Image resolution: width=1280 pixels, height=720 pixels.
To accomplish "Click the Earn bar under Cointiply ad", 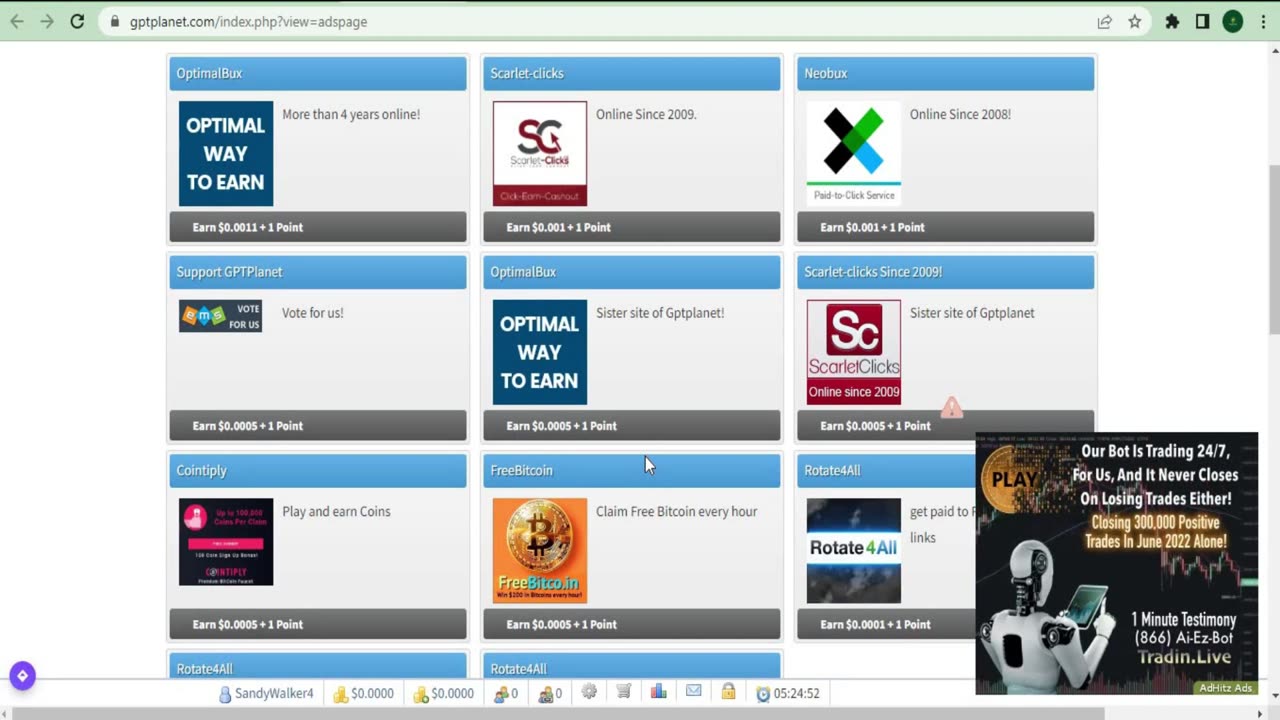I will (x=318, y=624).
